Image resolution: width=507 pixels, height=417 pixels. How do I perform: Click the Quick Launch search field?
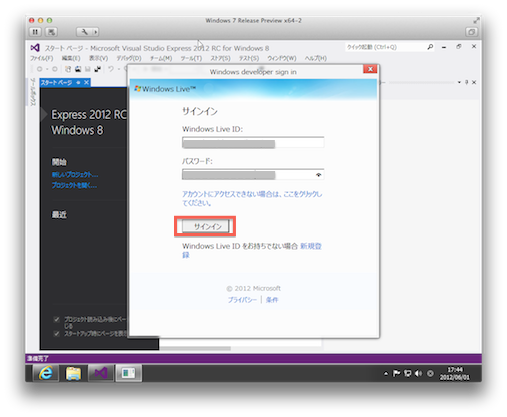click(385, 47)
